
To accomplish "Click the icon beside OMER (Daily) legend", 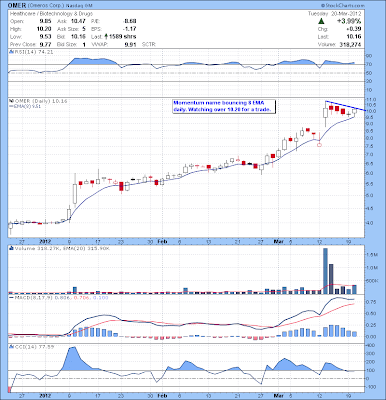I will coord(11,100).
